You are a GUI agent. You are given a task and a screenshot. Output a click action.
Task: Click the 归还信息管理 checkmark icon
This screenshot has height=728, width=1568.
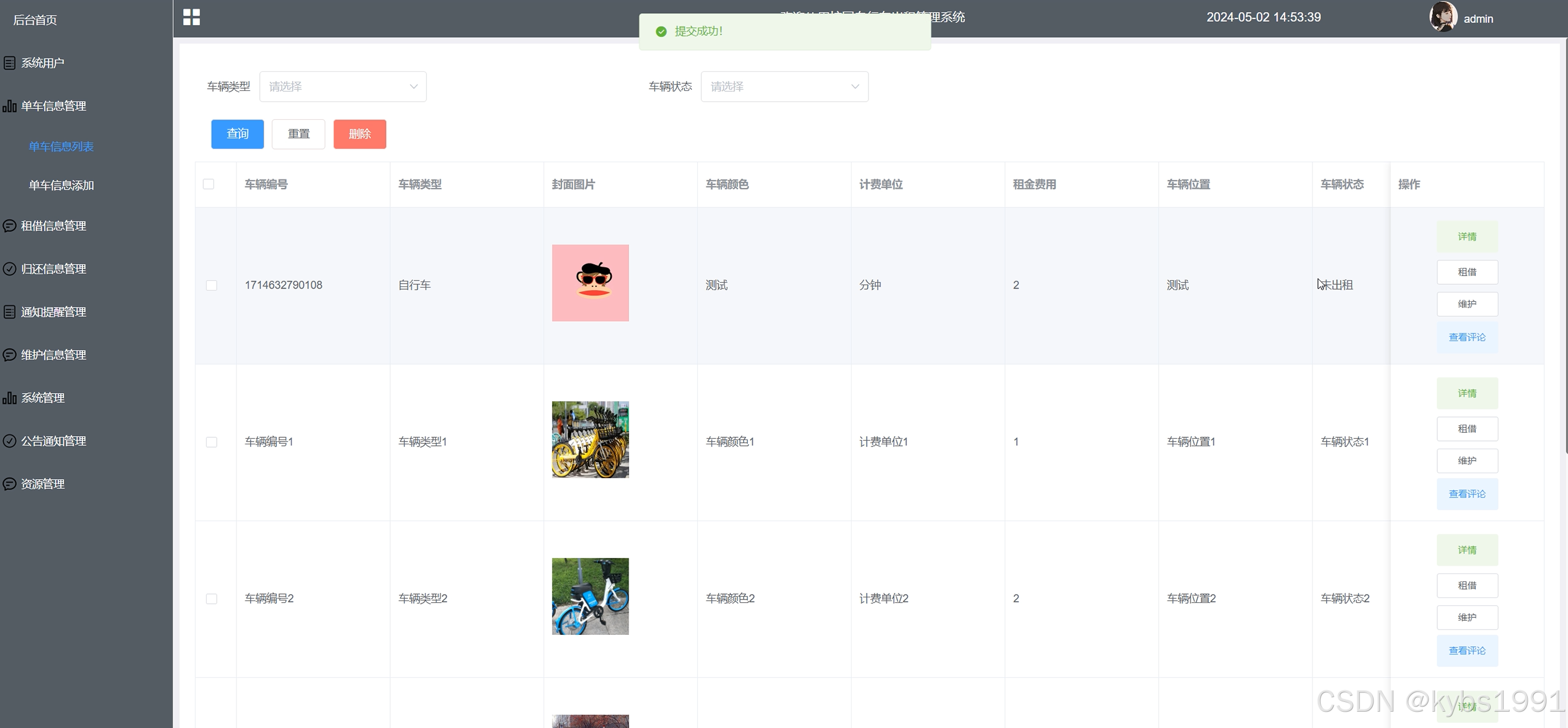[x=9, y=269]
